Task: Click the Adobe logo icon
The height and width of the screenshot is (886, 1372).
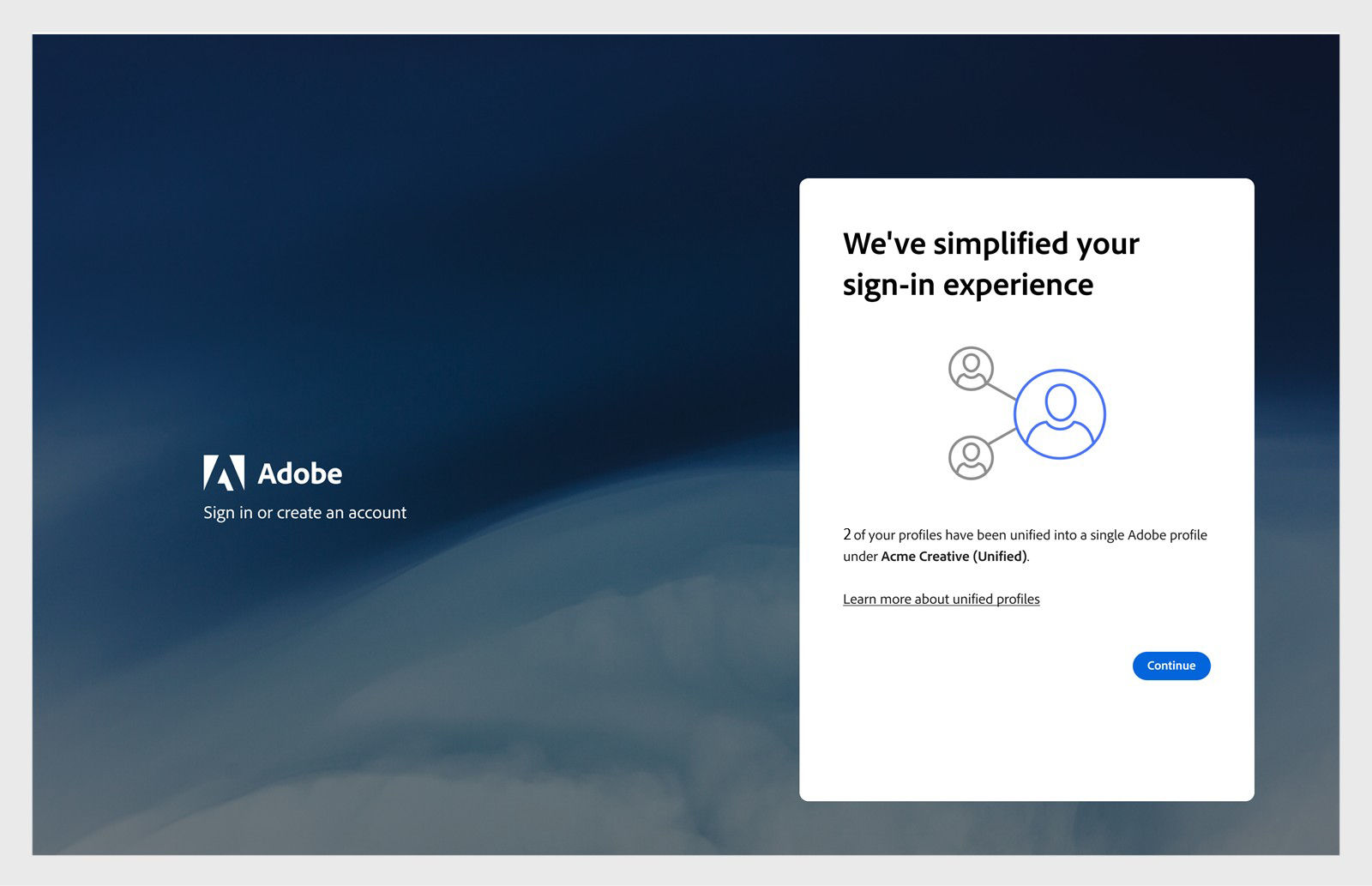Action: (x=224, y=473)
